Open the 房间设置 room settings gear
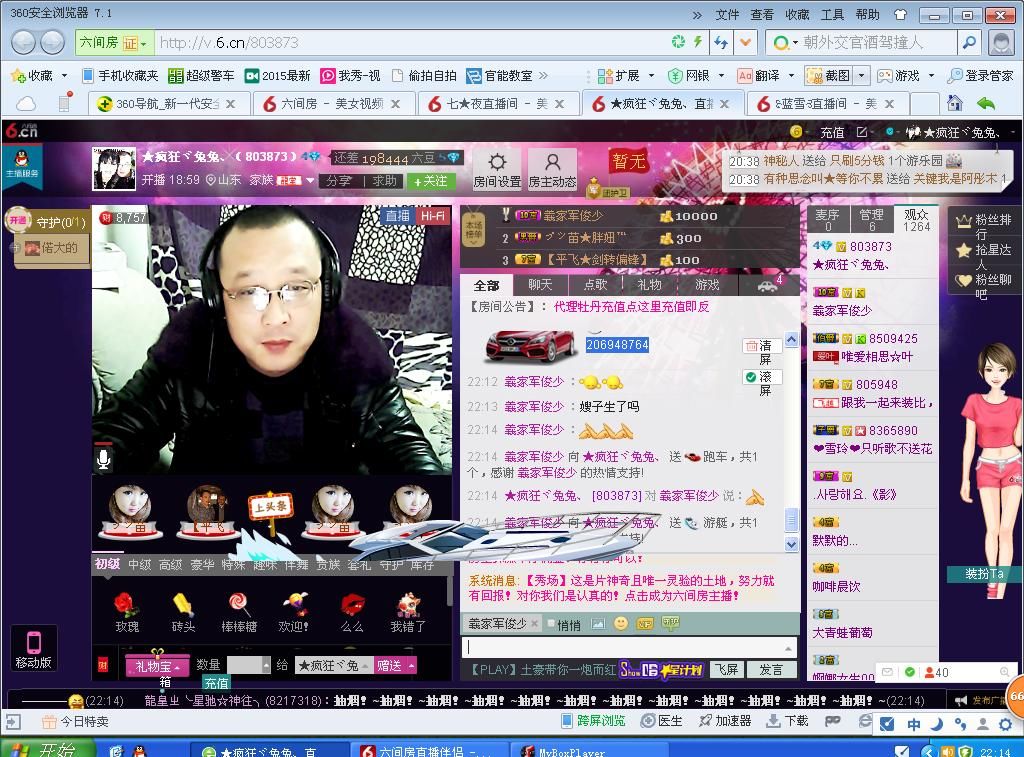The width and height of the screenshot is (1024, 757). (x=497, y=169)
